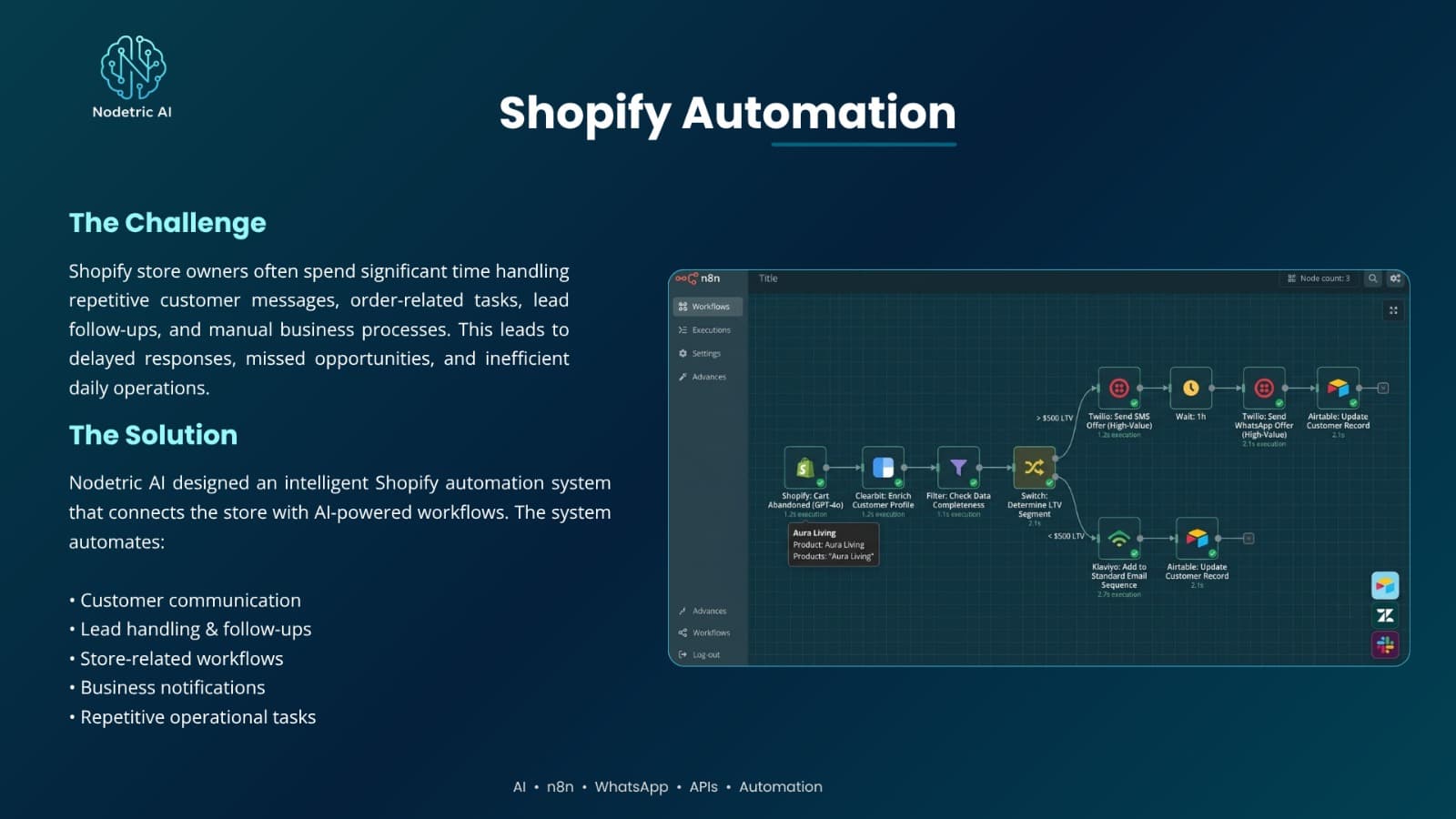
Task: Click the "Product: Aura Living" tooltip line
Action: tap(828, 545)
